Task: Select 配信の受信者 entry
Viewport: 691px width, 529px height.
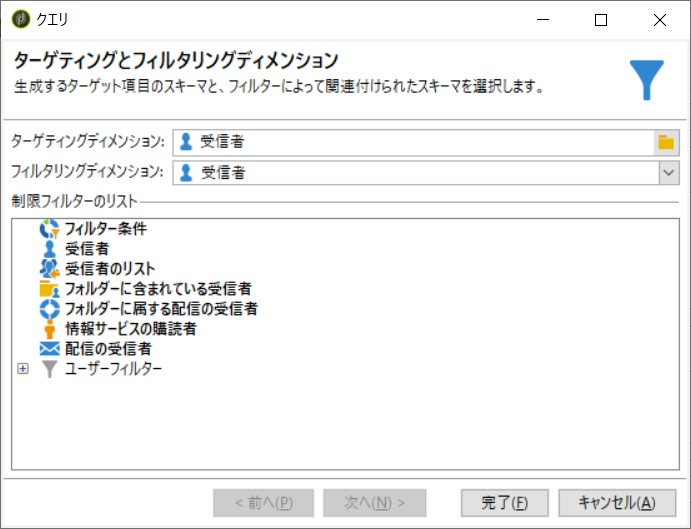Action: click(108, 349)
